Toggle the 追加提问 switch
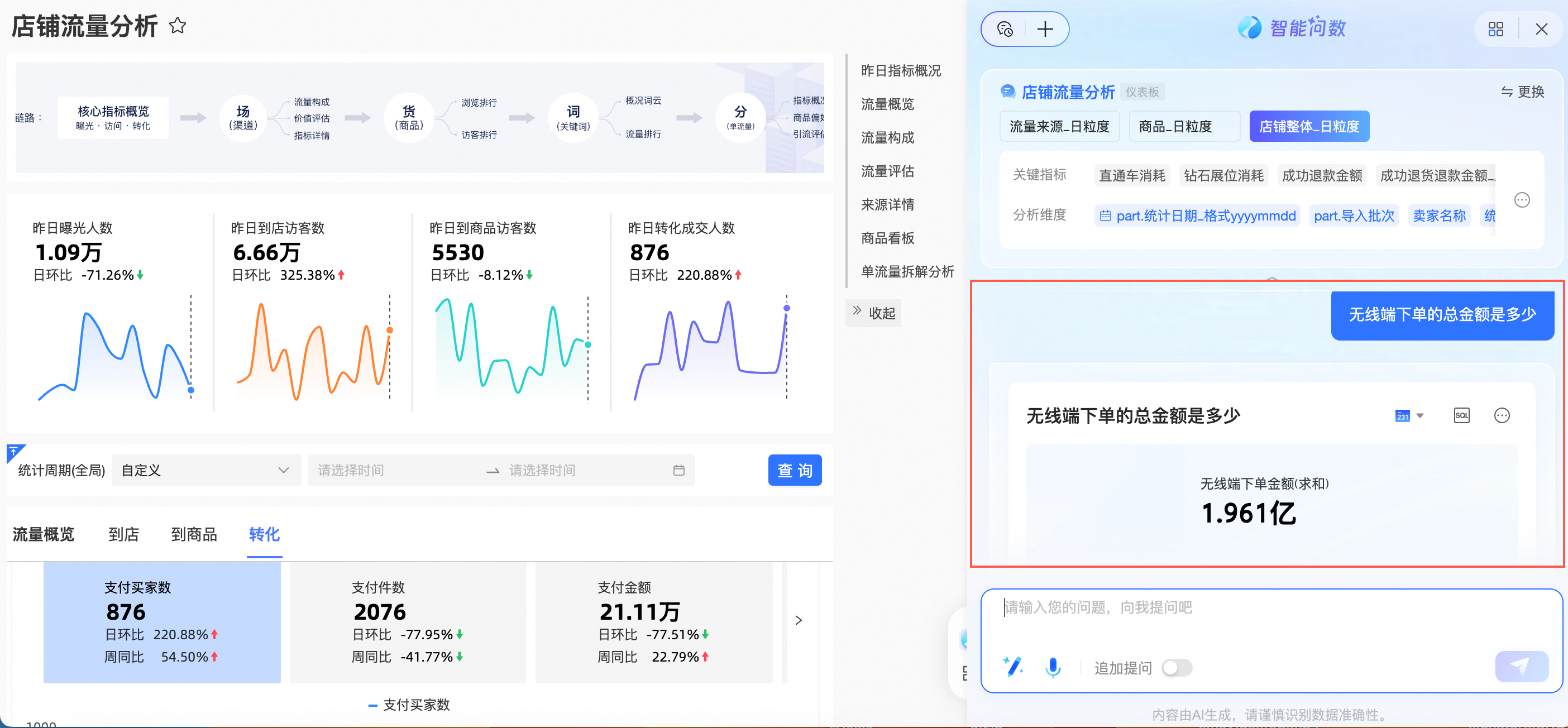Image resolution: width=1568 pixels, height=728 pixels. (x=1176, y=668)
